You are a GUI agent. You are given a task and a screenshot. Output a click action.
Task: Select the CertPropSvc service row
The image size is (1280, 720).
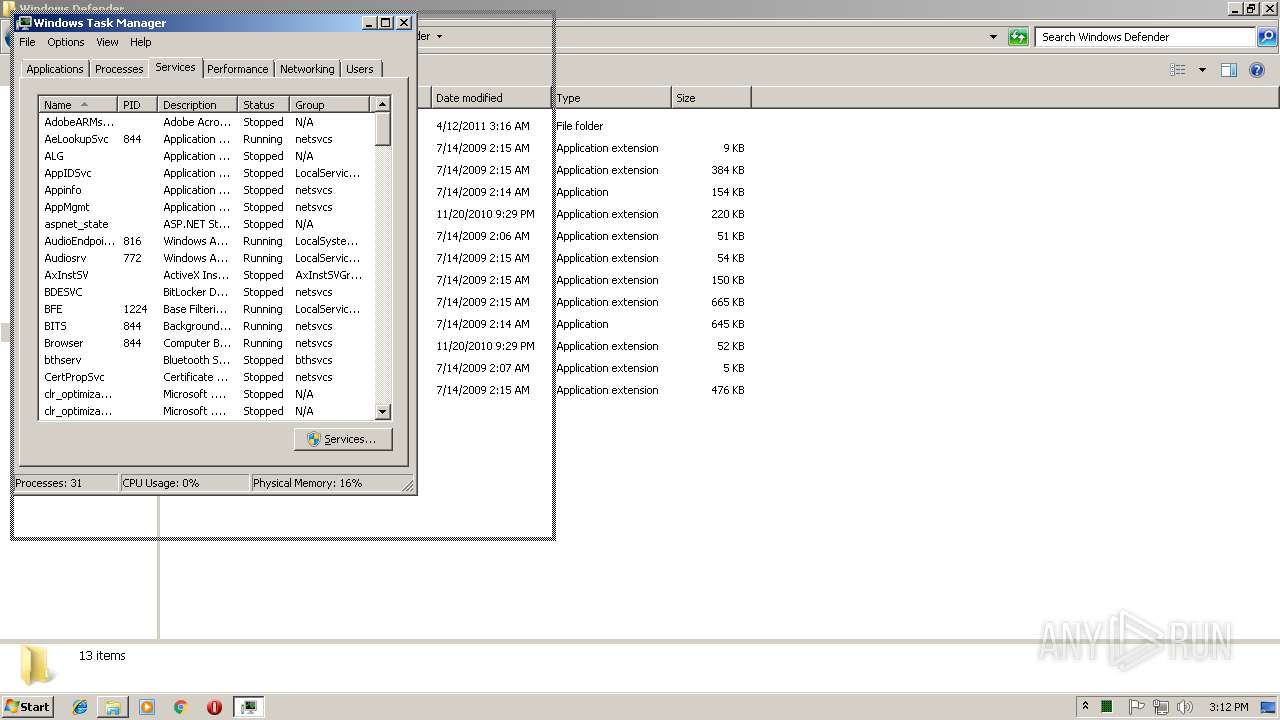[206, 377]
